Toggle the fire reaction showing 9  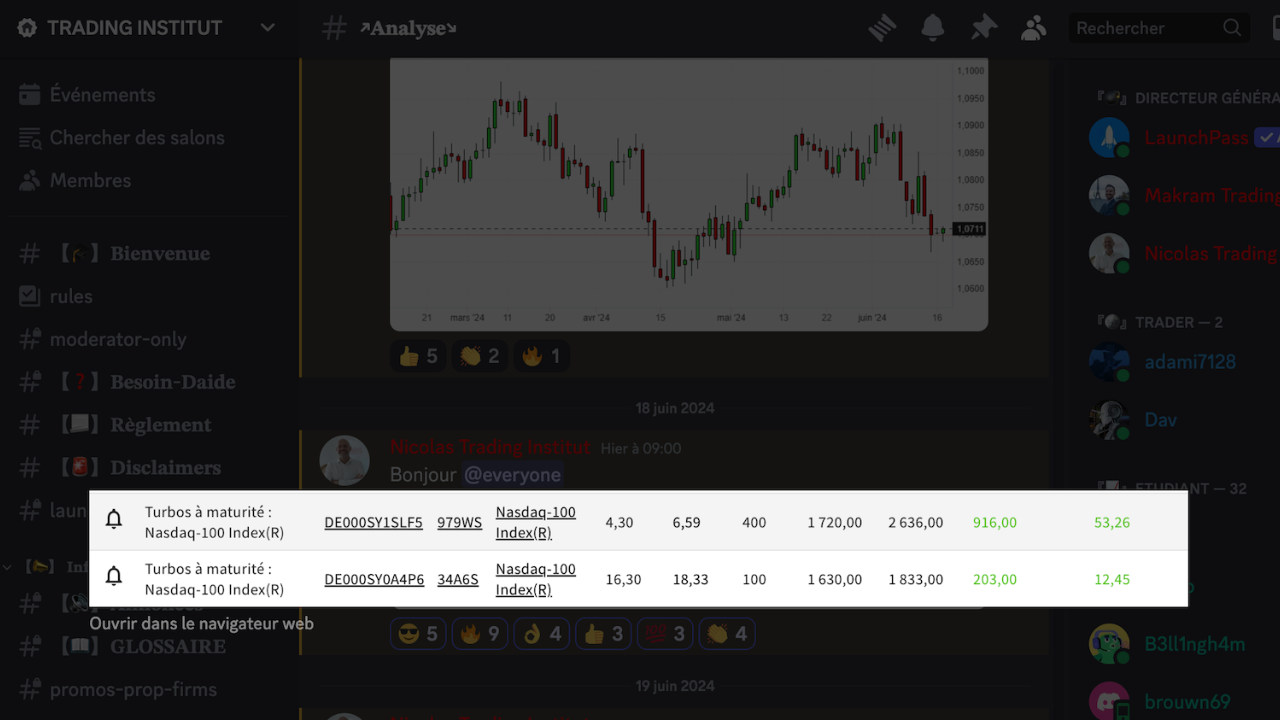[479, 634]
